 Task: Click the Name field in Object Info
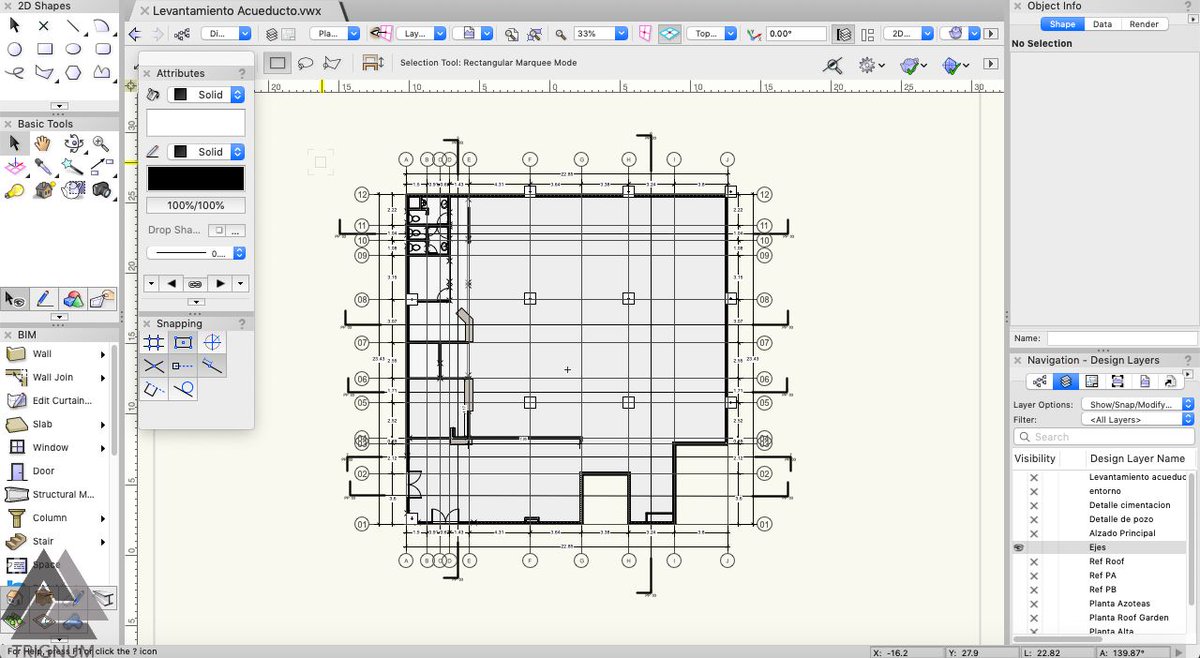pyautogui.click(x=1120, y=339)
